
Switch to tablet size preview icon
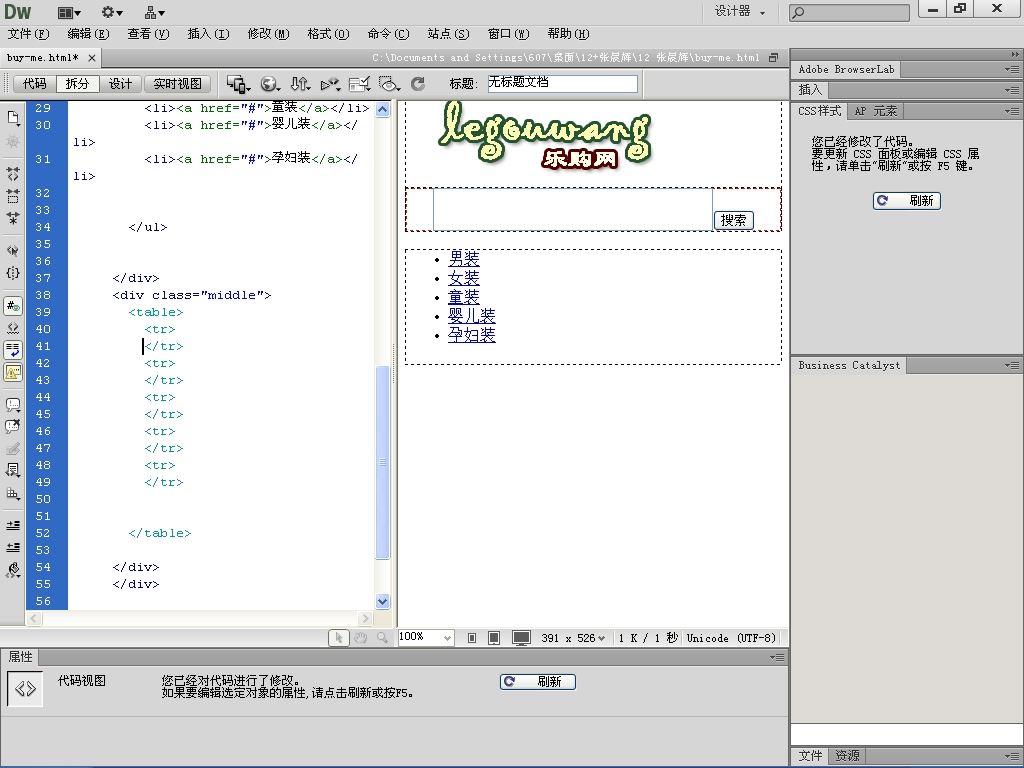pos(494,638)
